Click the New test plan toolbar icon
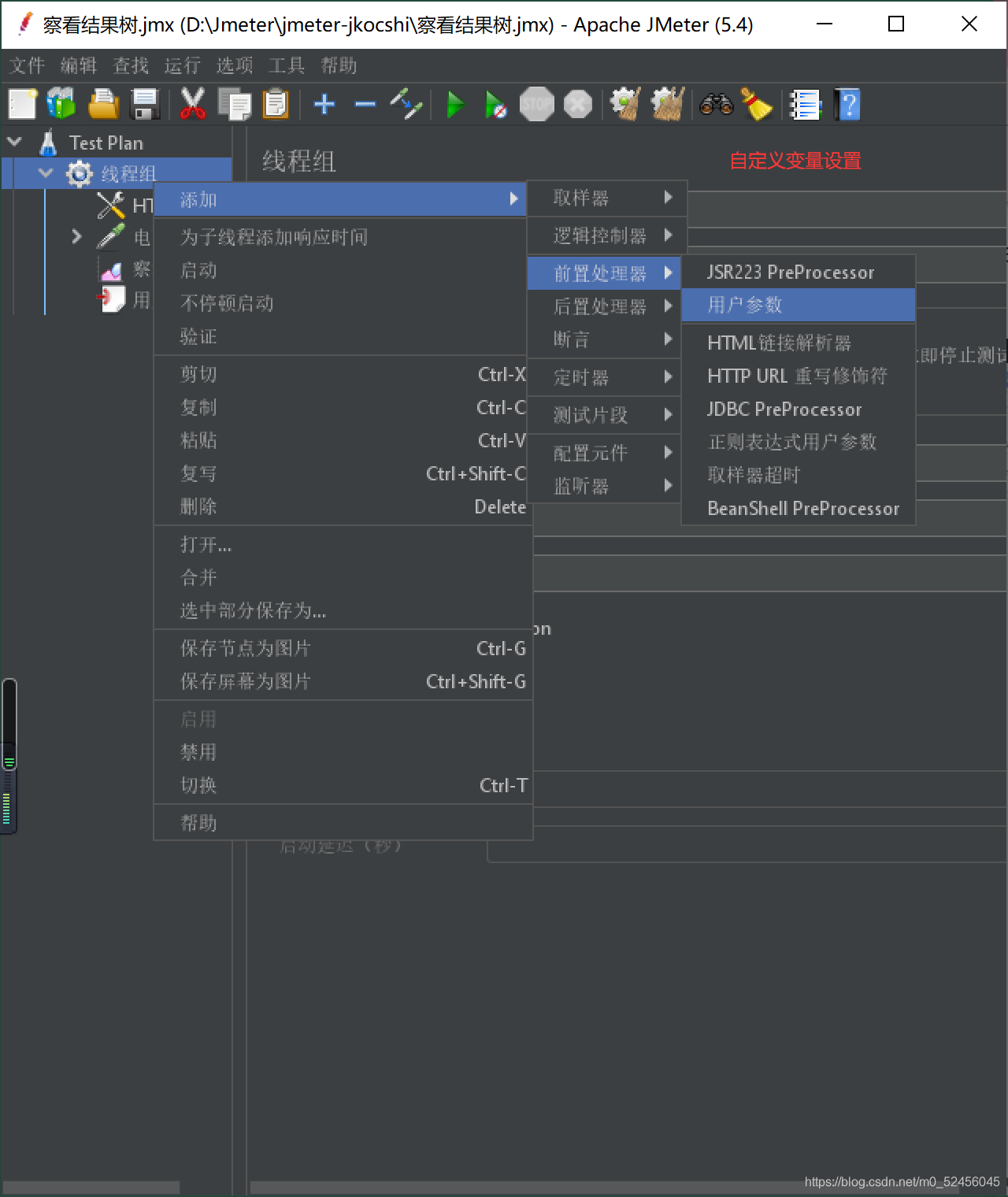The image size is (1008, 1197). tap(22, 104)
